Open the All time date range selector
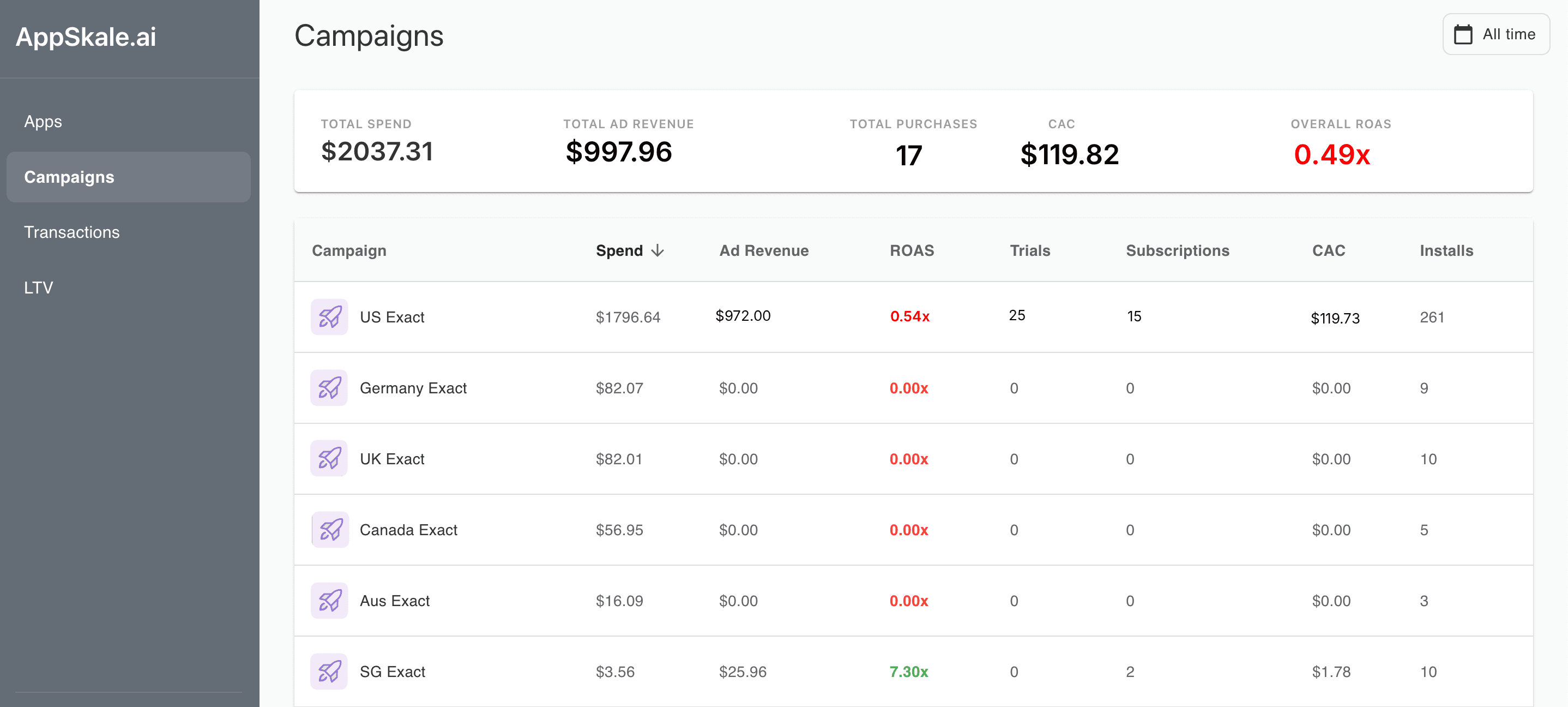The height and width of the screenshot is (707, 1568). (x=1495, y=34)
